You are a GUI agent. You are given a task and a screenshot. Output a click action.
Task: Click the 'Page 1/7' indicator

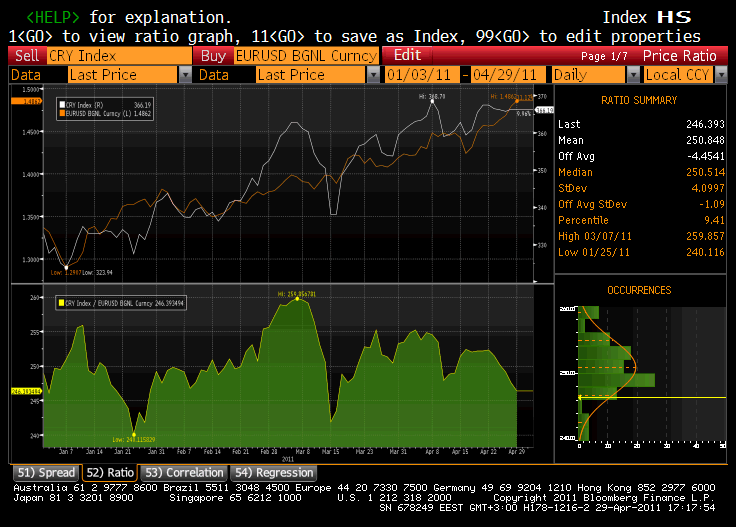point(604,57)
